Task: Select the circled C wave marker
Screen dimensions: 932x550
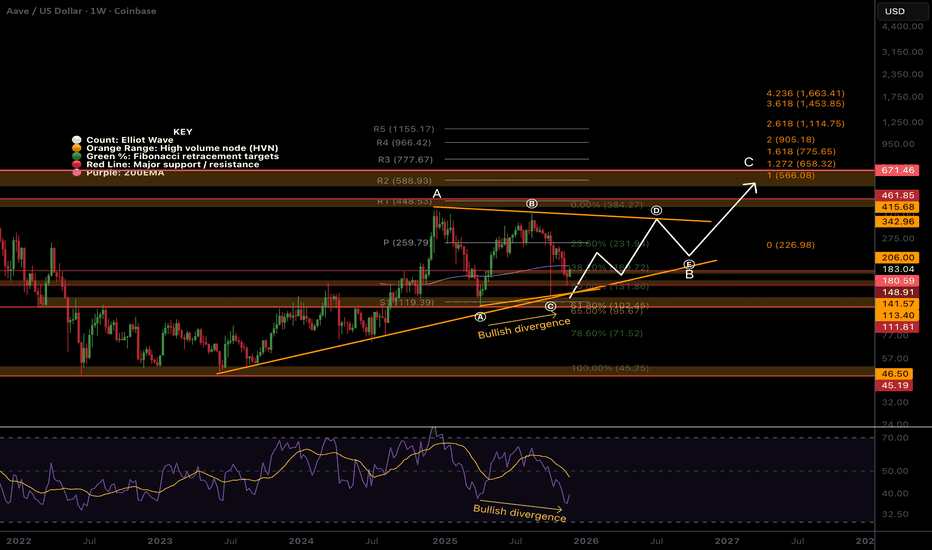Action: (550, 305)
